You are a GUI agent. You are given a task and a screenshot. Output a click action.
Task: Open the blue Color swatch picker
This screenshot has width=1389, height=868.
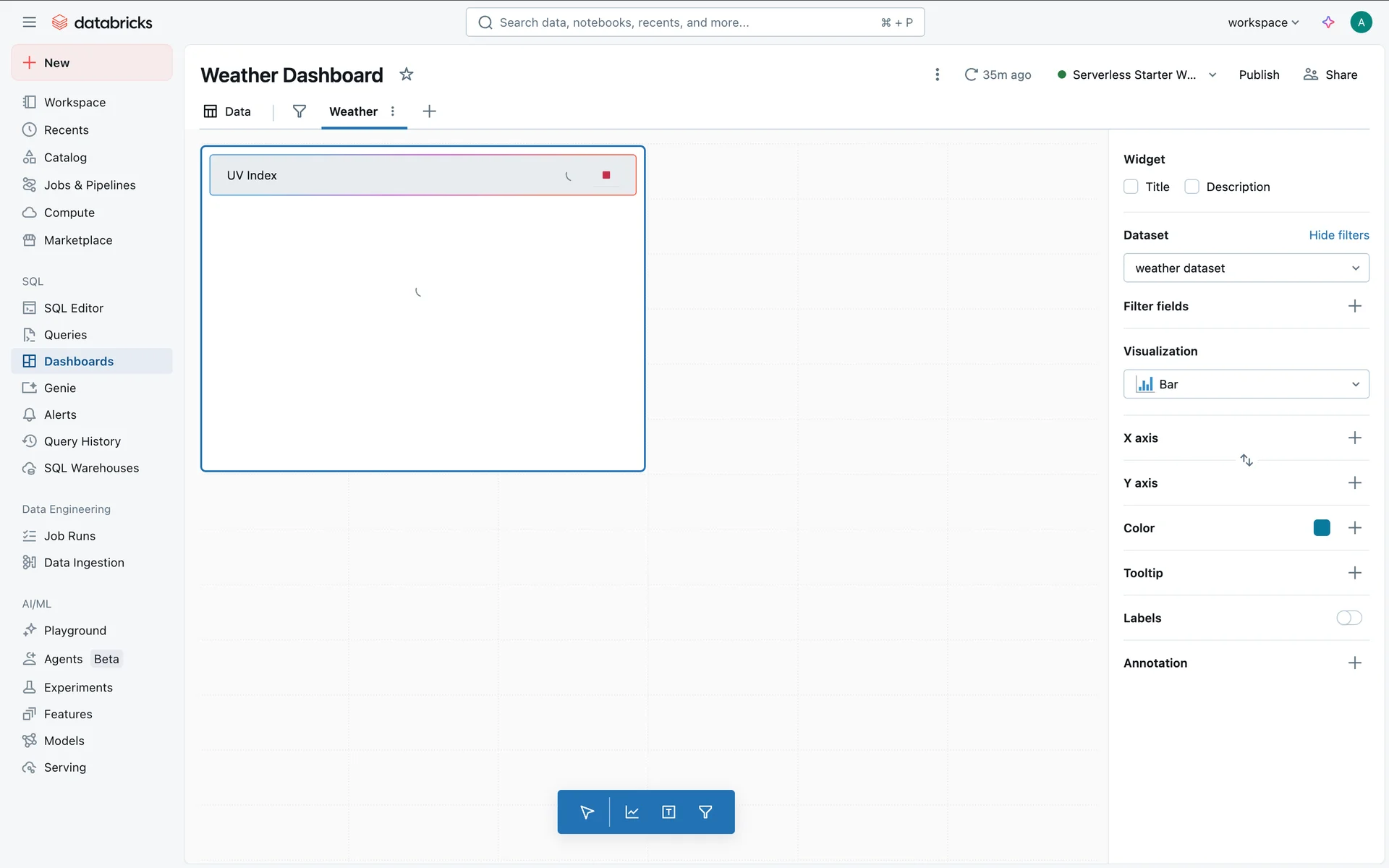pyautogui.click(x=1321, y=528)
